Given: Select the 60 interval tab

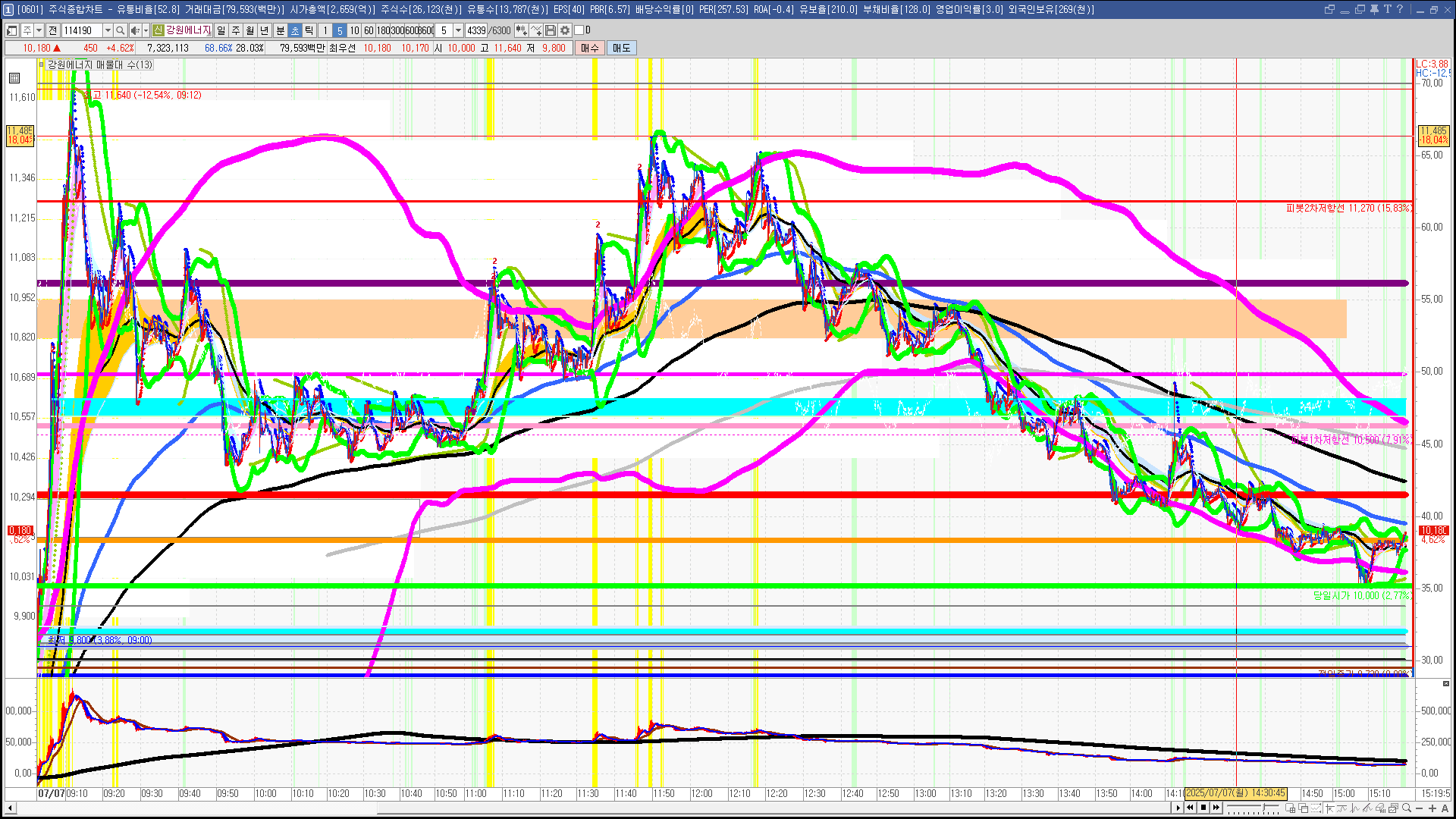Looking at the screenshot, I should tap(369, 30).
